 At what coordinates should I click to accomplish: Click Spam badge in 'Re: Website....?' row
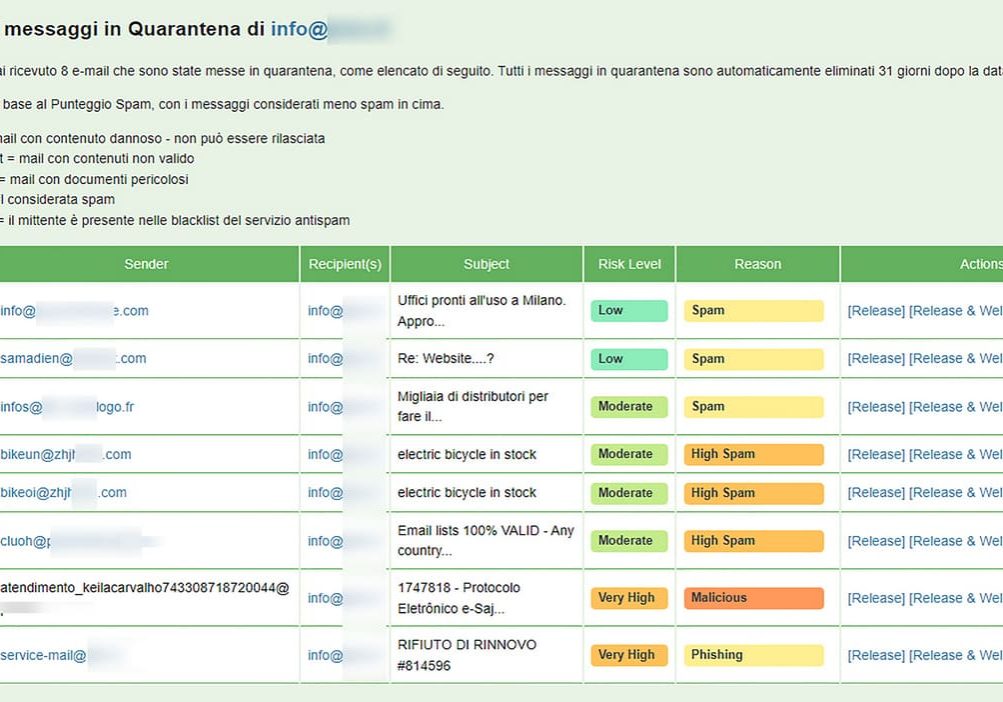[x=754, y=359]
